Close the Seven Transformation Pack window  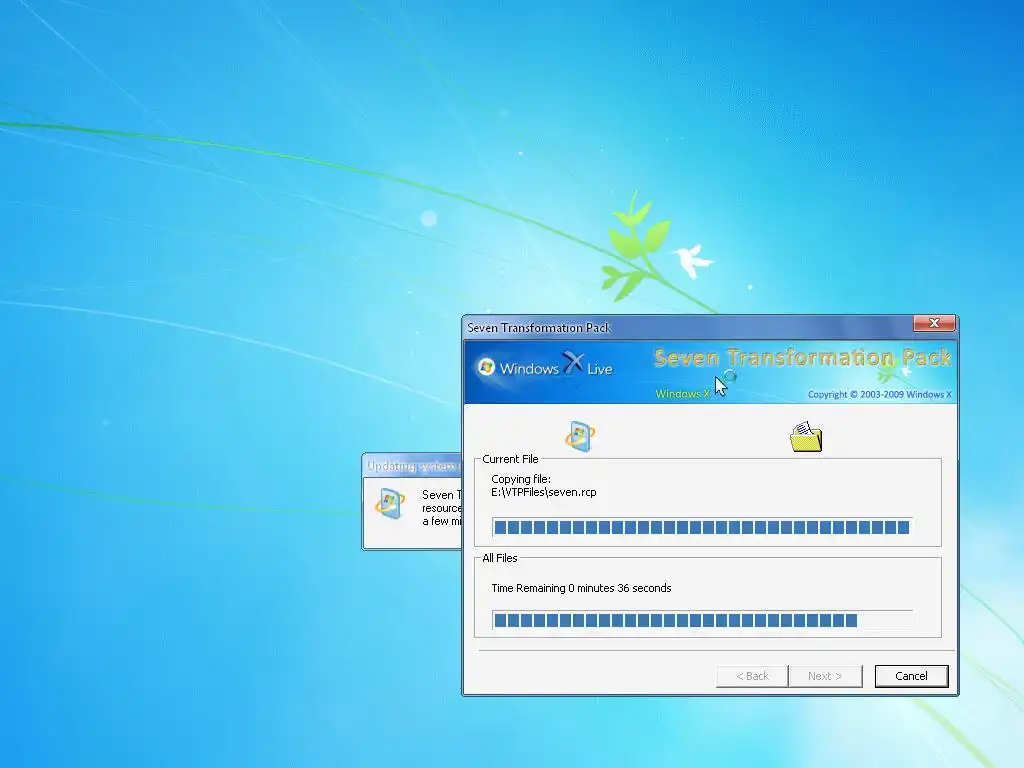934,323
